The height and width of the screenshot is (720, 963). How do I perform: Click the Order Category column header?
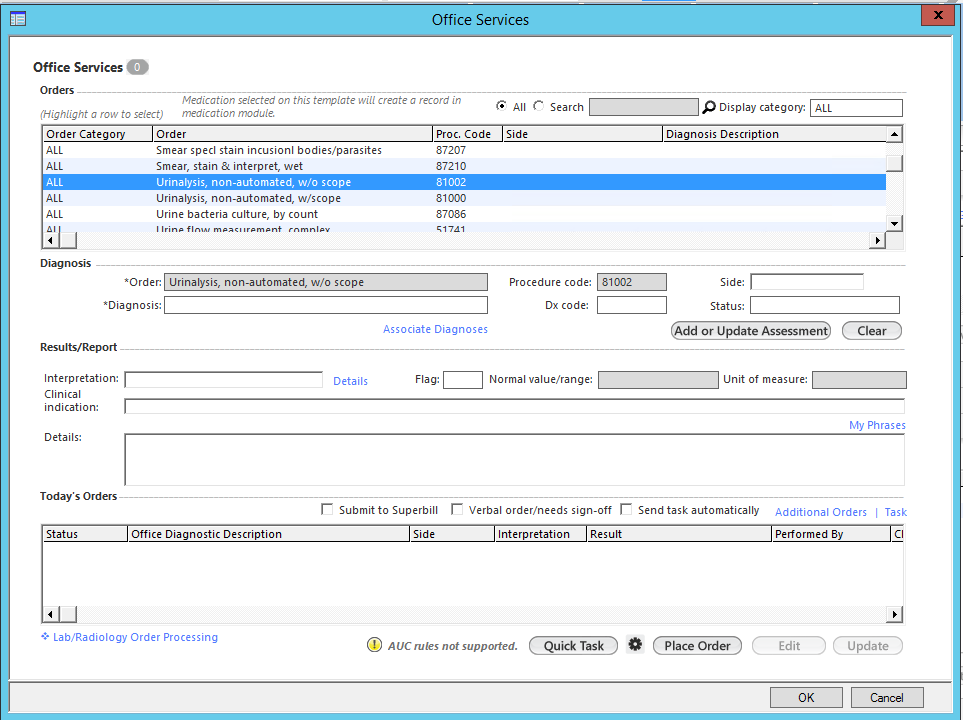point(97,134)
